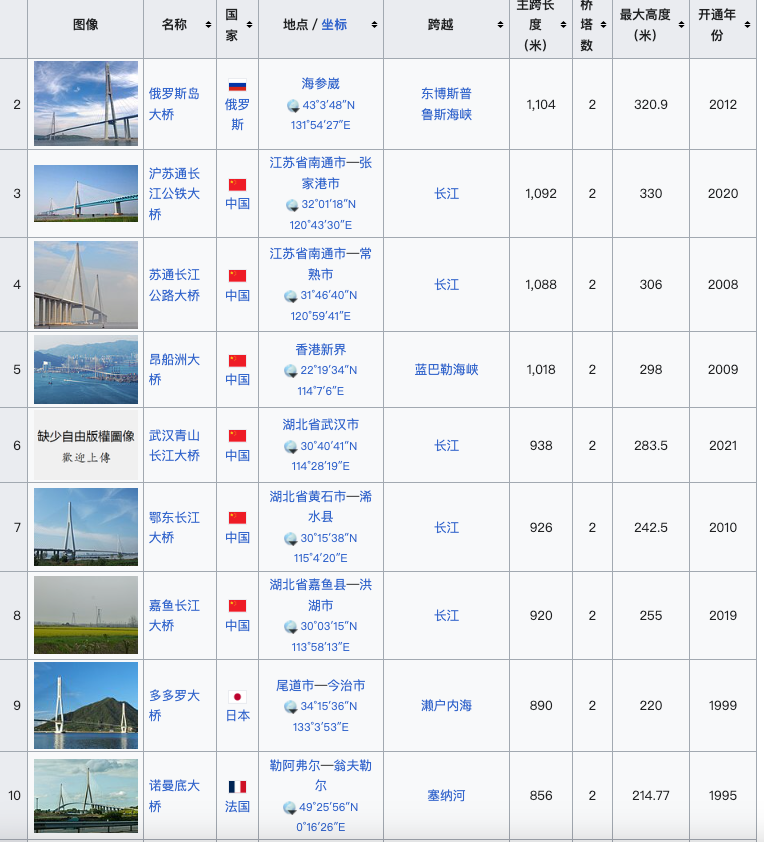The height and width of the screenshot is (842, 764).
Task: Open 昂船洲大桥 photo thumbnail
Action: 86,369
